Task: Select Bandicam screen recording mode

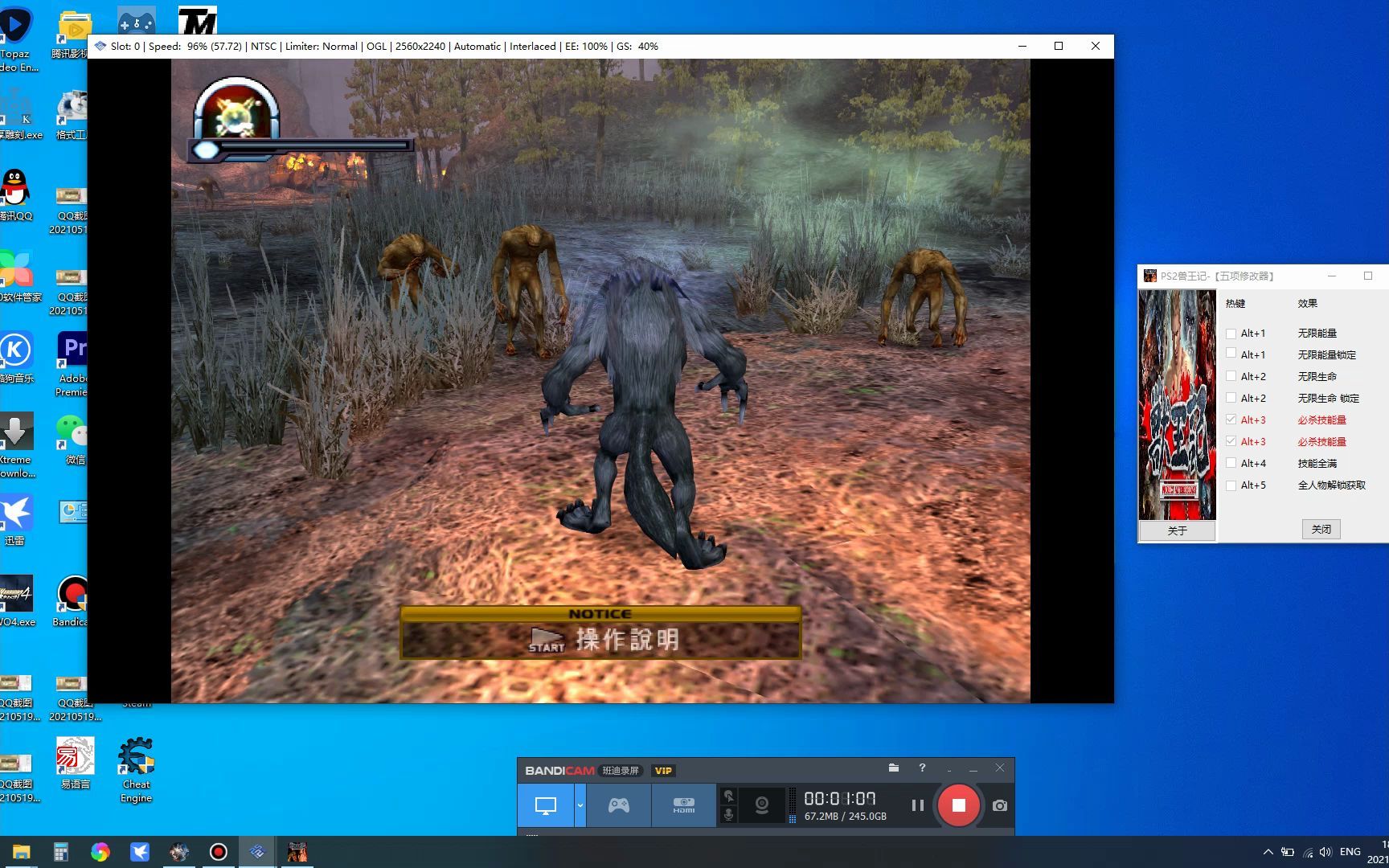Action: 545,805
